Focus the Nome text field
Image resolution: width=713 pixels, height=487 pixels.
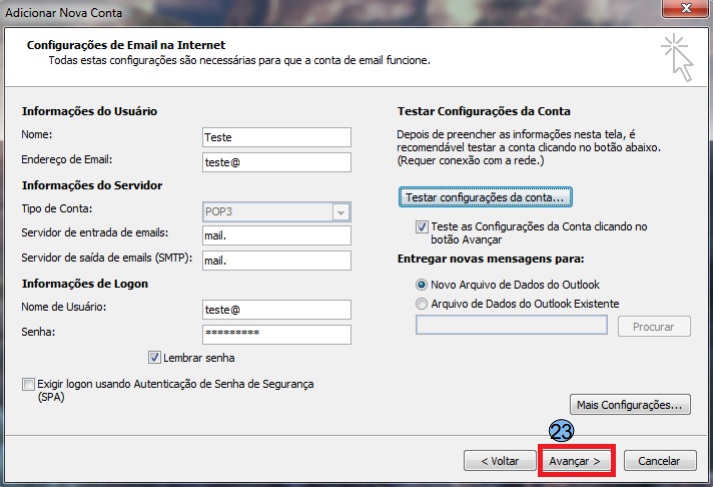(x=276, y=137)
